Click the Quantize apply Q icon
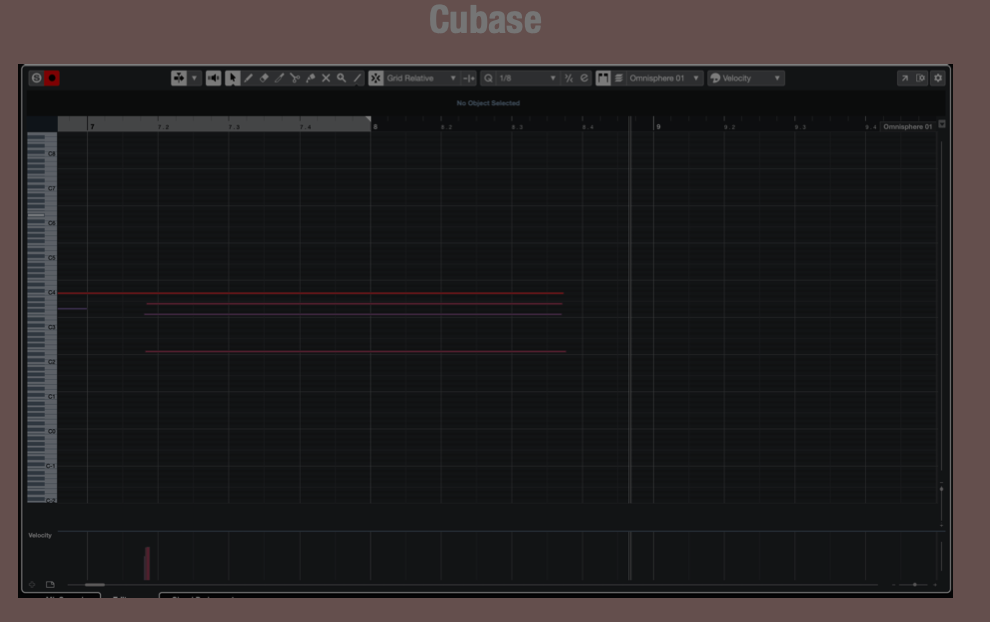Image resolution: width=990 pixels, height=622 pixels. point(488,78)
